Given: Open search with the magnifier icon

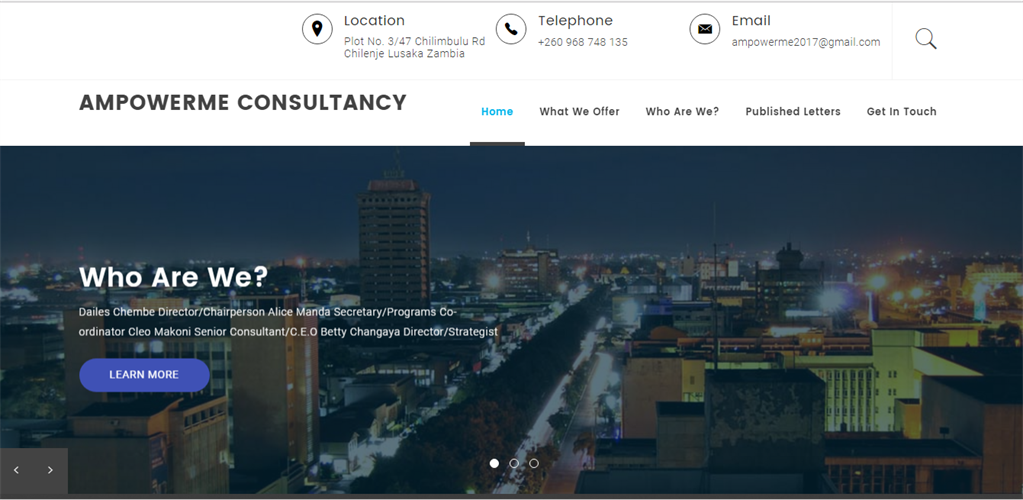Looking at the screenshot, I should [926, 39].
